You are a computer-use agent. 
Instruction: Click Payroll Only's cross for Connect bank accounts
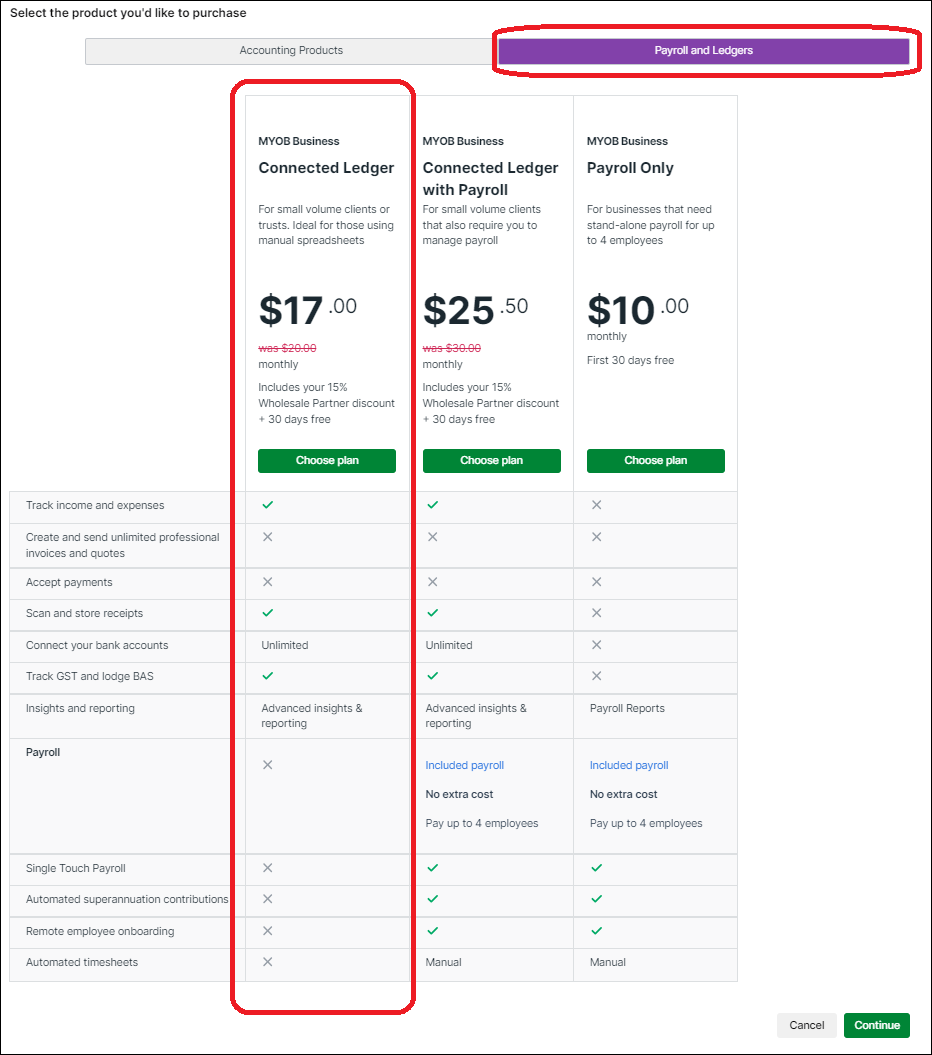tap(596, 645)
